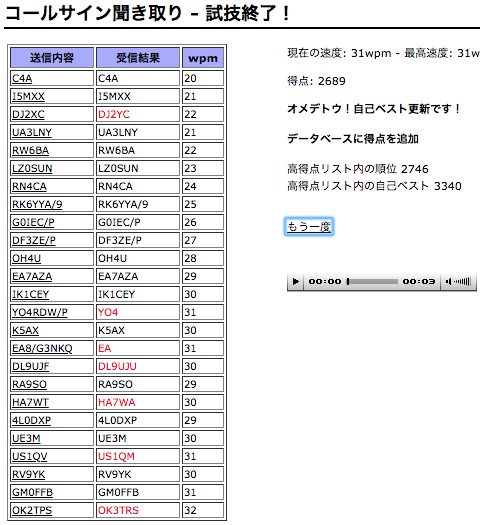Viewport: 480px width, 525px height.
Task: Open sent callsign RA9SO link
Action: click(29, 384)
